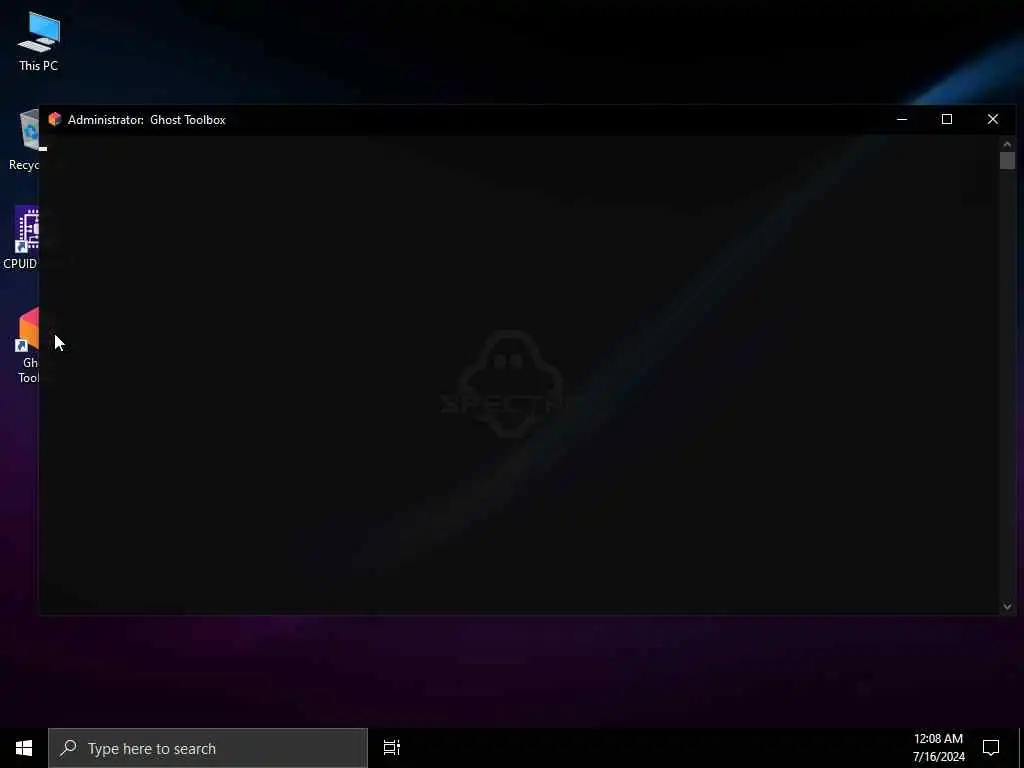Maximize the Ghost Toolbox window
1024x768 pixels.
[947, 120]
